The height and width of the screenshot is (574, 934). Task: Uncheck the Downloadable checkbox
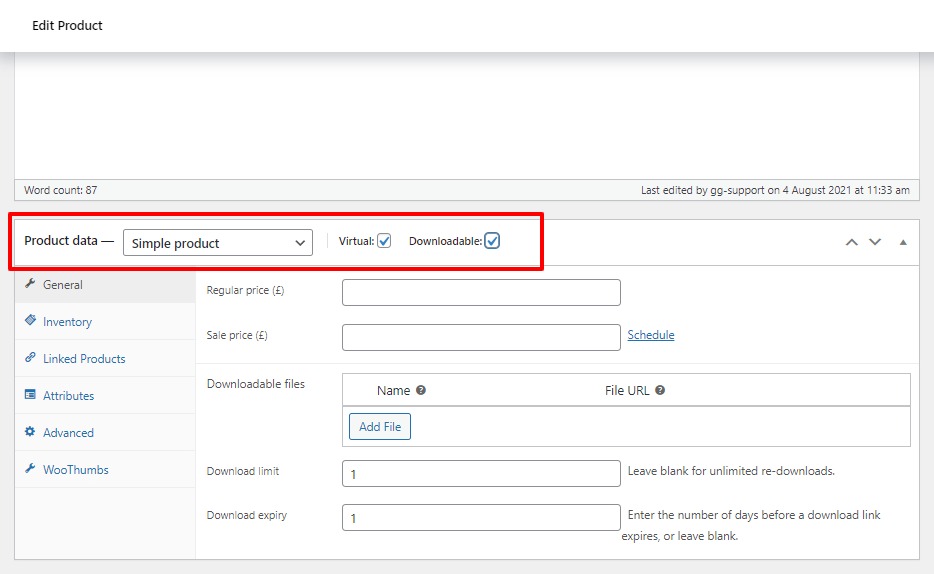click(492, 241)
